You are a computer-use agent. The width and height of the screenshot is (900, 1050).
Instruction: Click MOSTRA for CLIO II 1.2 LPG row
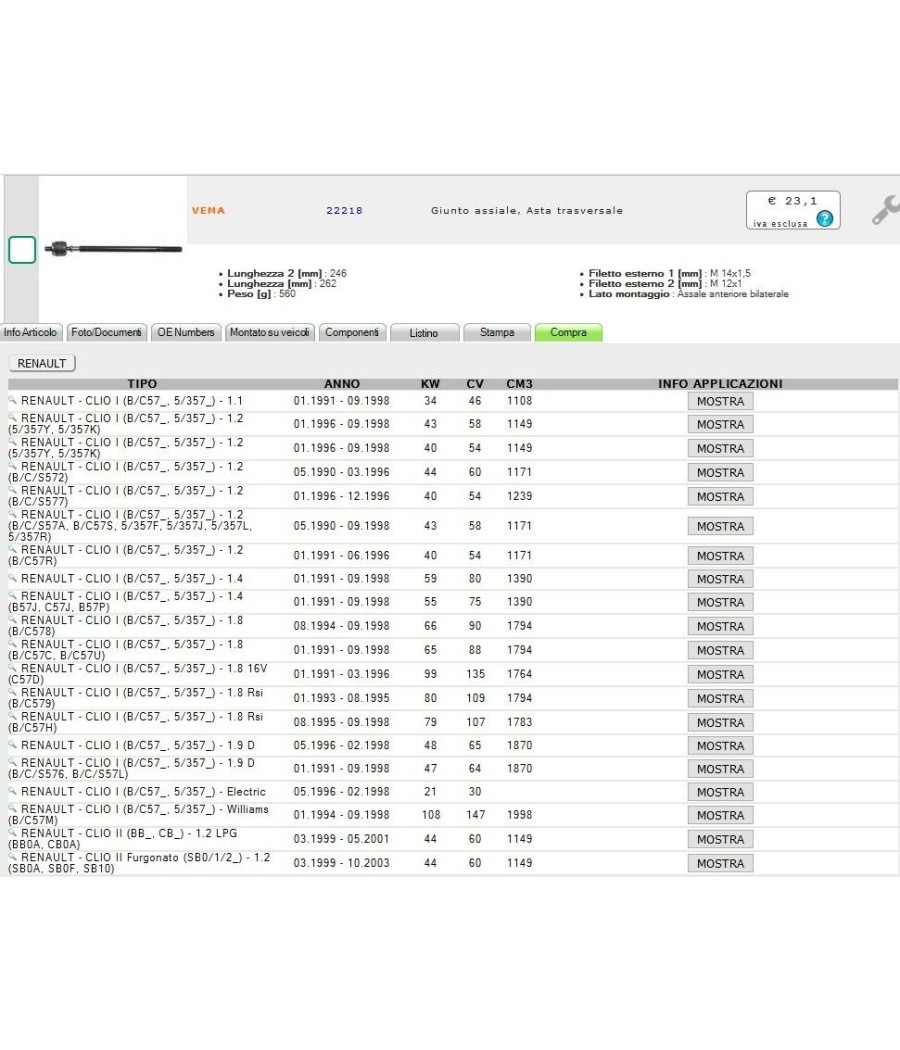pos(721,839)
